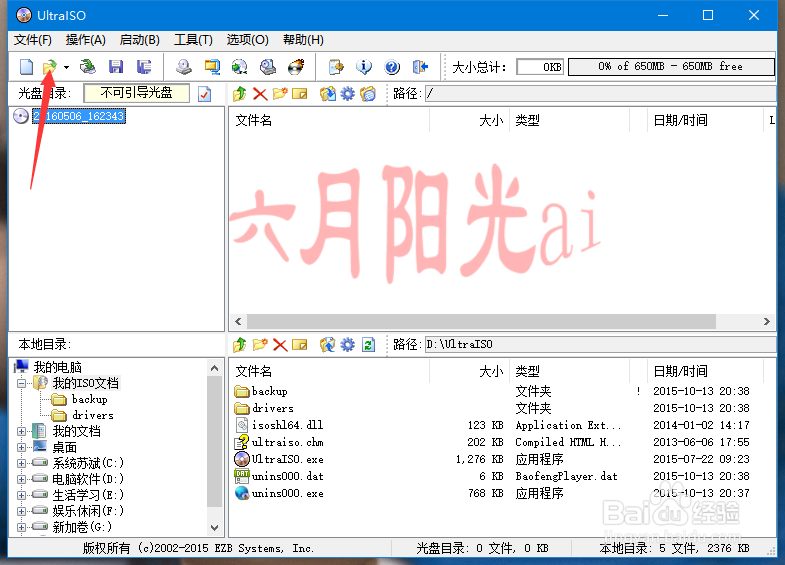This screenshot has height=565, width=785.
Task: Click the rename icon in disc directory toolbar
Action: (x=300, y=94)
